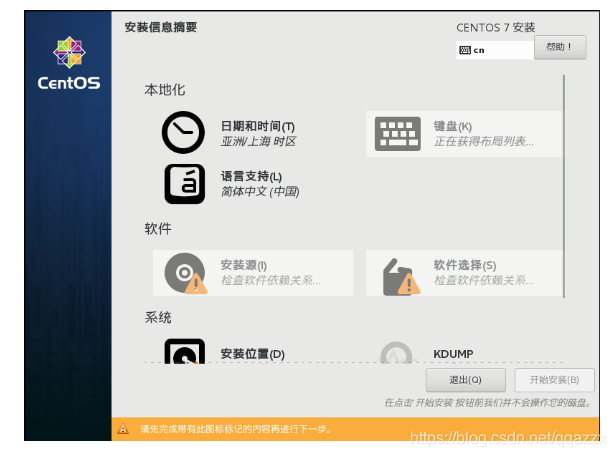Click the 亚洲/上海 时区 timezone text
Screen dimensions: 616x457
pos(258,141)
